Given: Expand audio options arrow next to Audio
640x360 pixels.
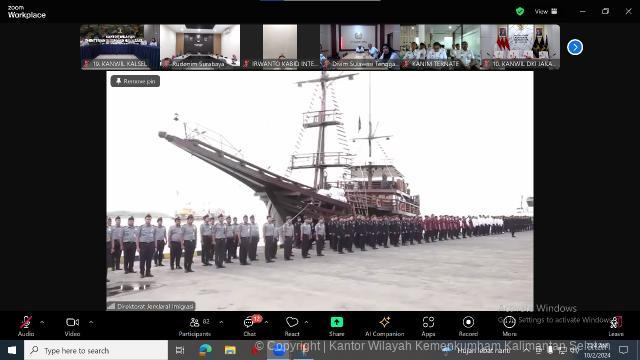Looking at the screenshot, I should 42,322.
